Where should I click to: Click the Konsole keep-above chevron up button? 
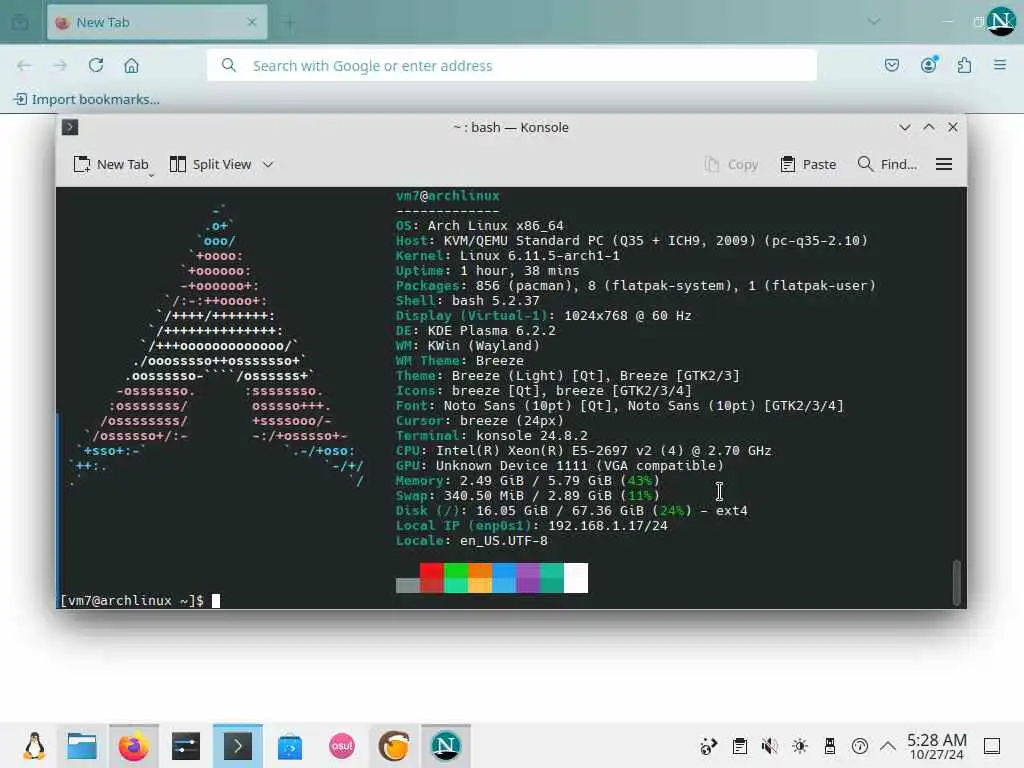[929, 127]
